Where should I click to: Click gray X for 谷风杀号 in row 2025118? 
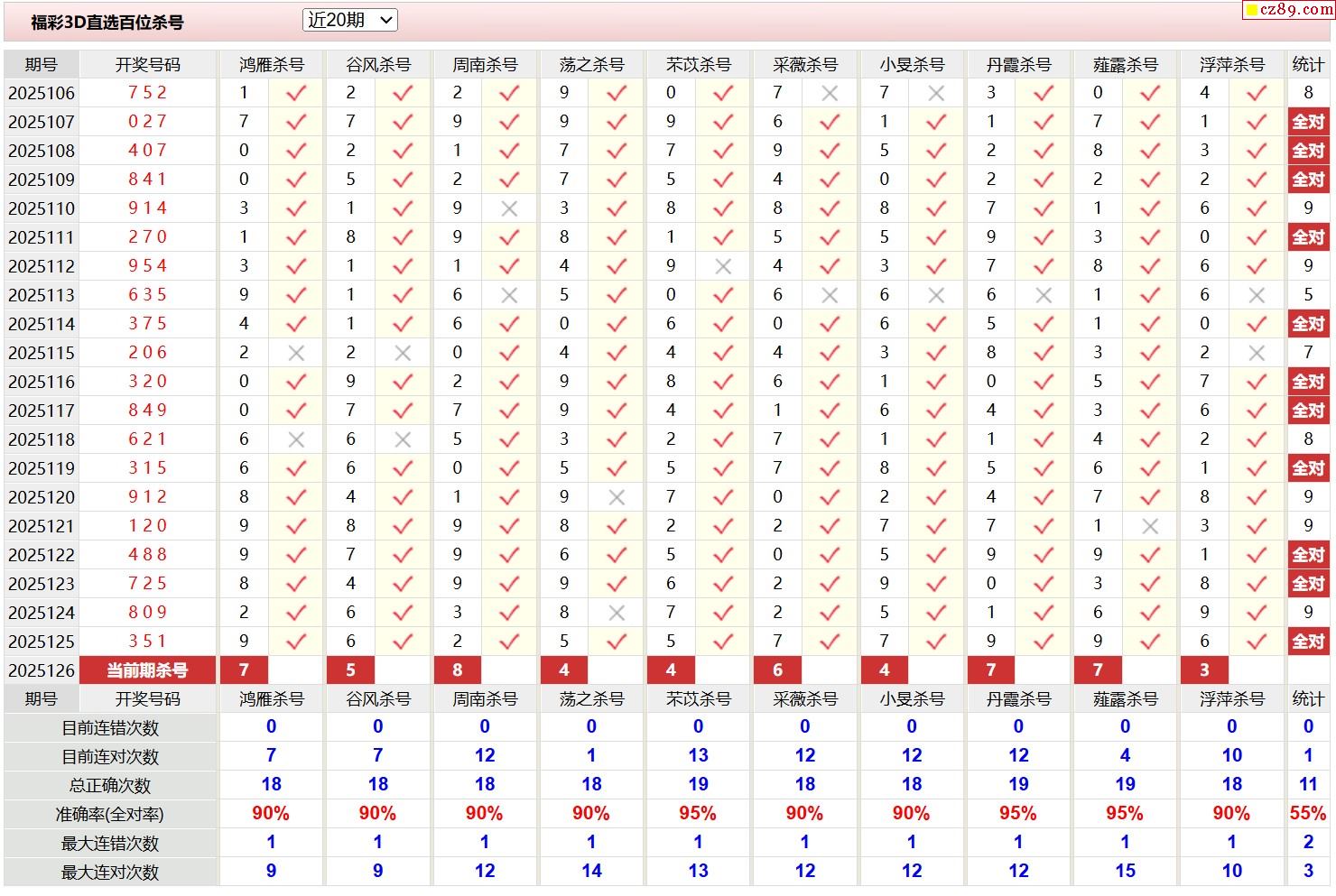pos(403,439)
